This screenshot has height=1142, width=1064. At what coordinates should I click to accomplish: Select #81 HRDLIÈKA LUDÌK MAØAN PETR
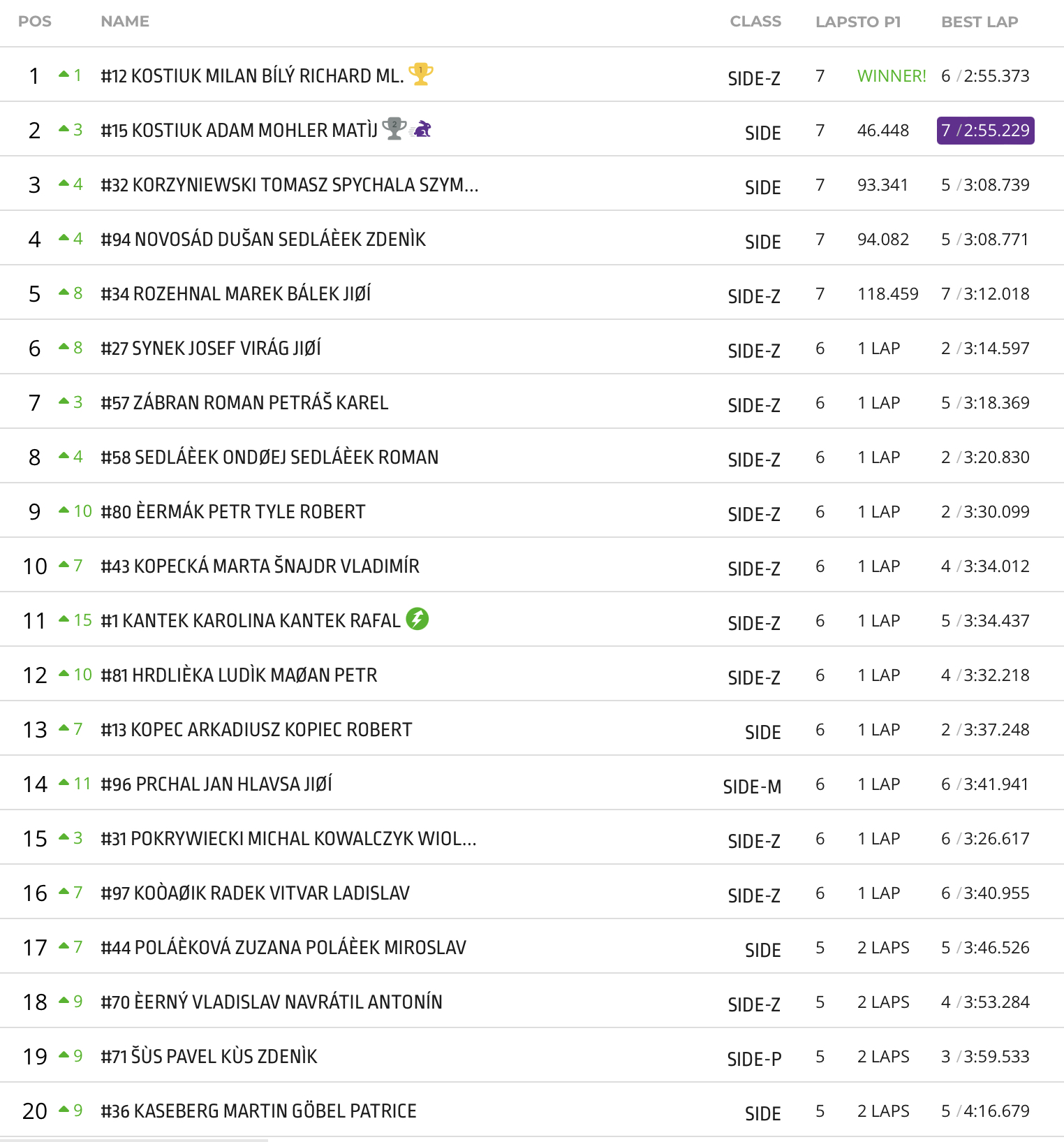(239, 675)
